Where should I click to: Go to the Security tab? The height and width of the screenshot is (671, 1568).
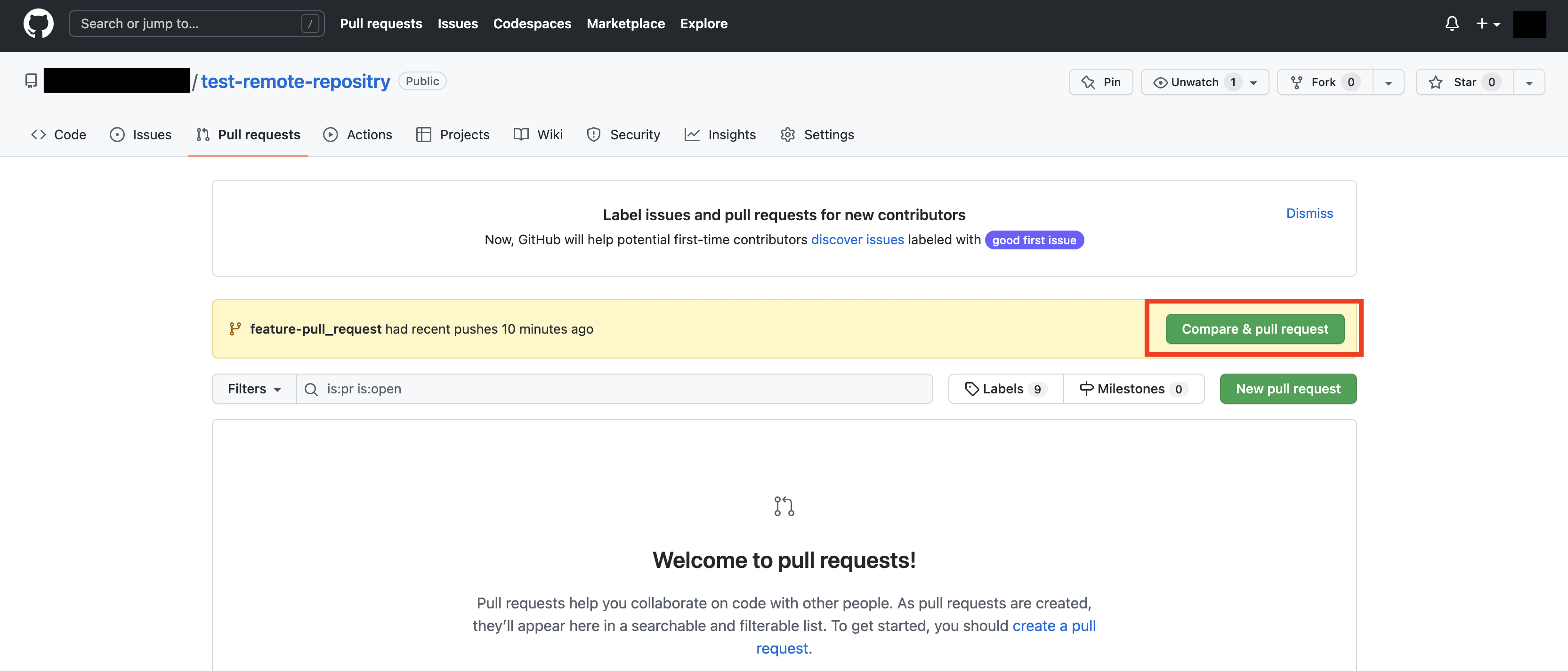pyautogui.click(x=623, y=135)
